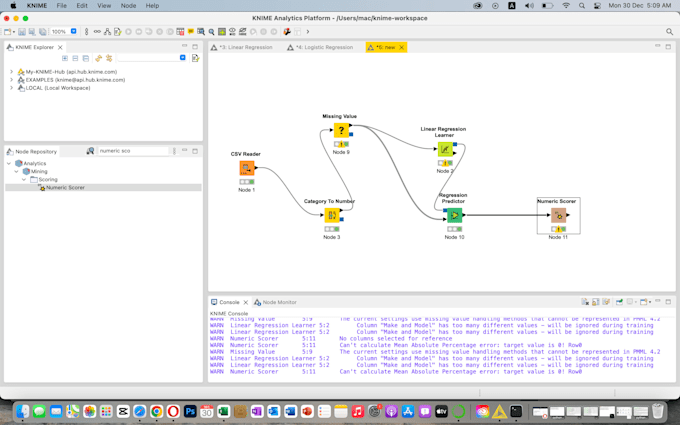Click the New workflow wizard toolbar icon
The width and height of the screenshot is (680, 425).
pyautogui.click(x=7, y=32)
